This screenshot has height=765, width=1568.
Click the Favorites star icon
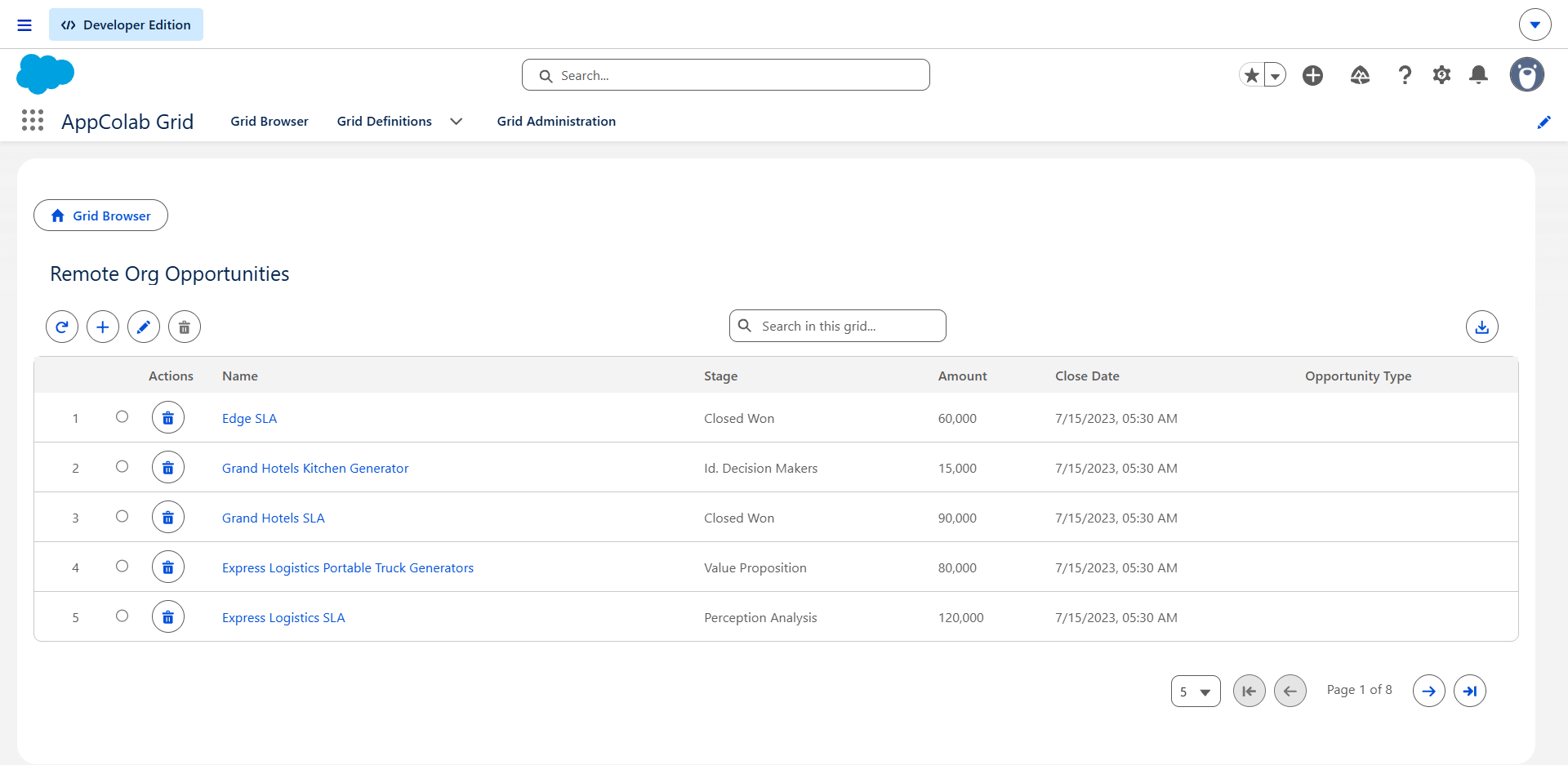1252,75
